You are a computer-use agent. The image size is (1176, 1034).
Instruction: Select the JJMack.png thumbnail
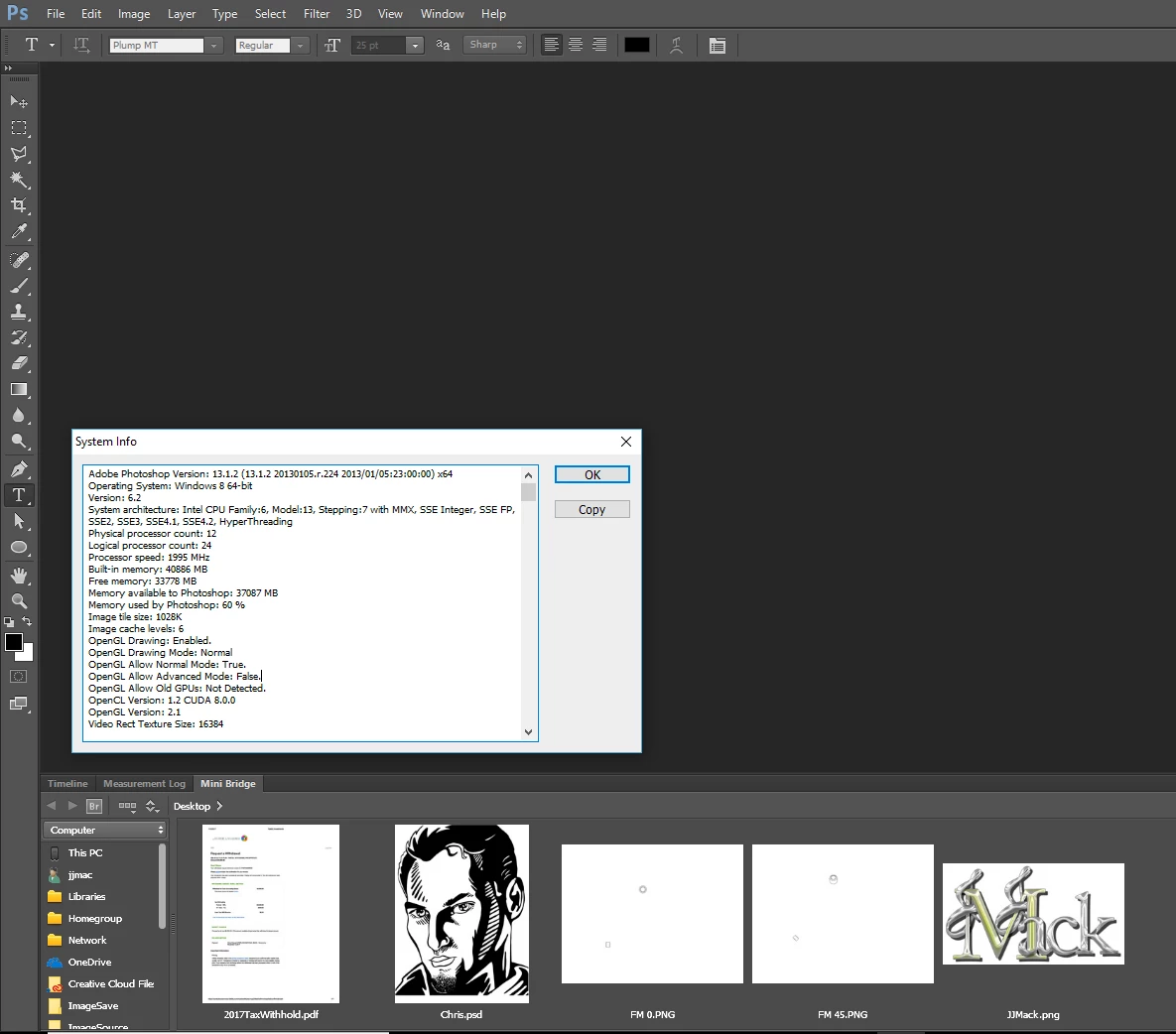click(x=1033, y=914)
